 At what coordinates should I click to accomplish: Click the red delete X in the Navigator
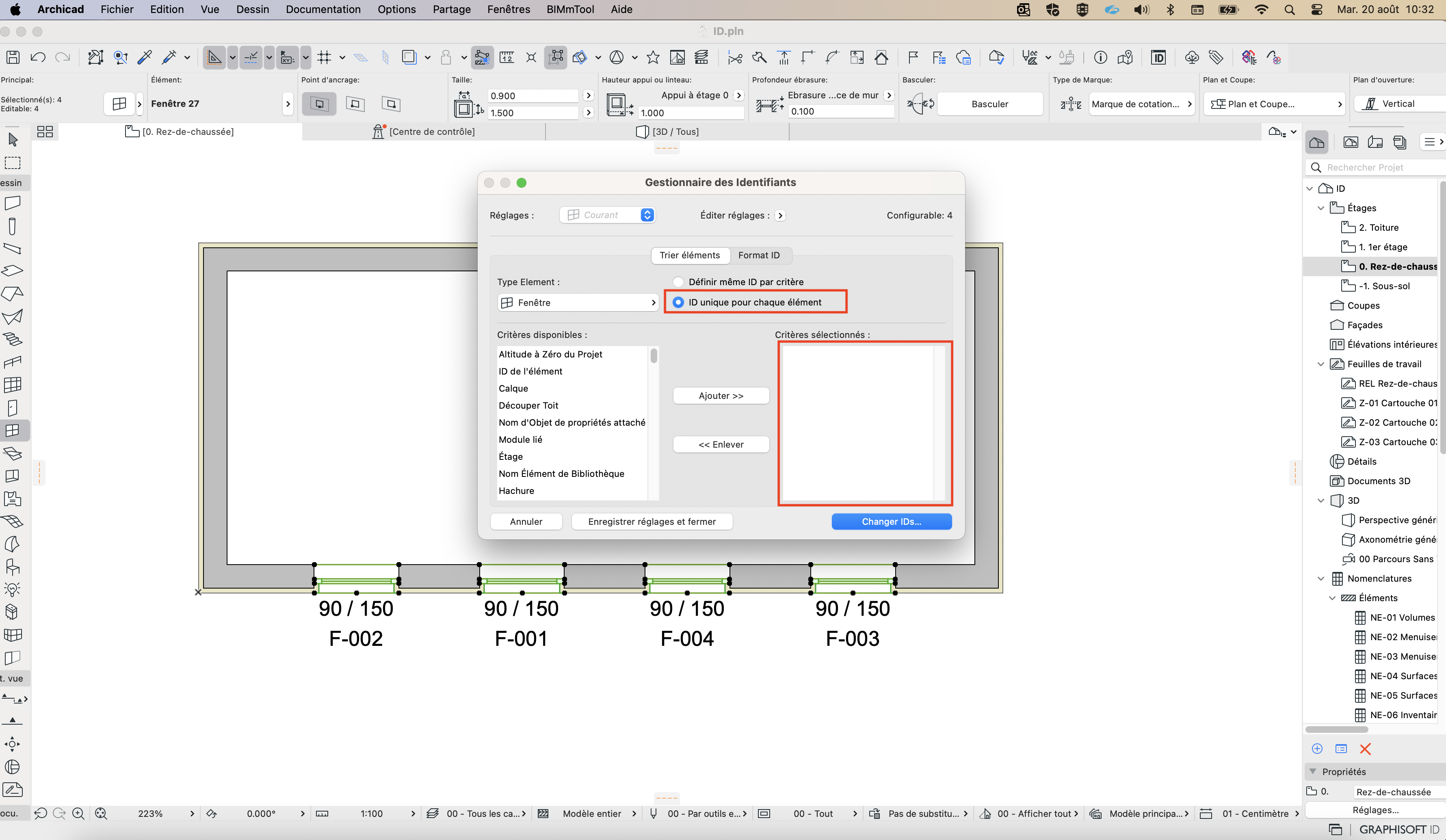(1365, 749)
